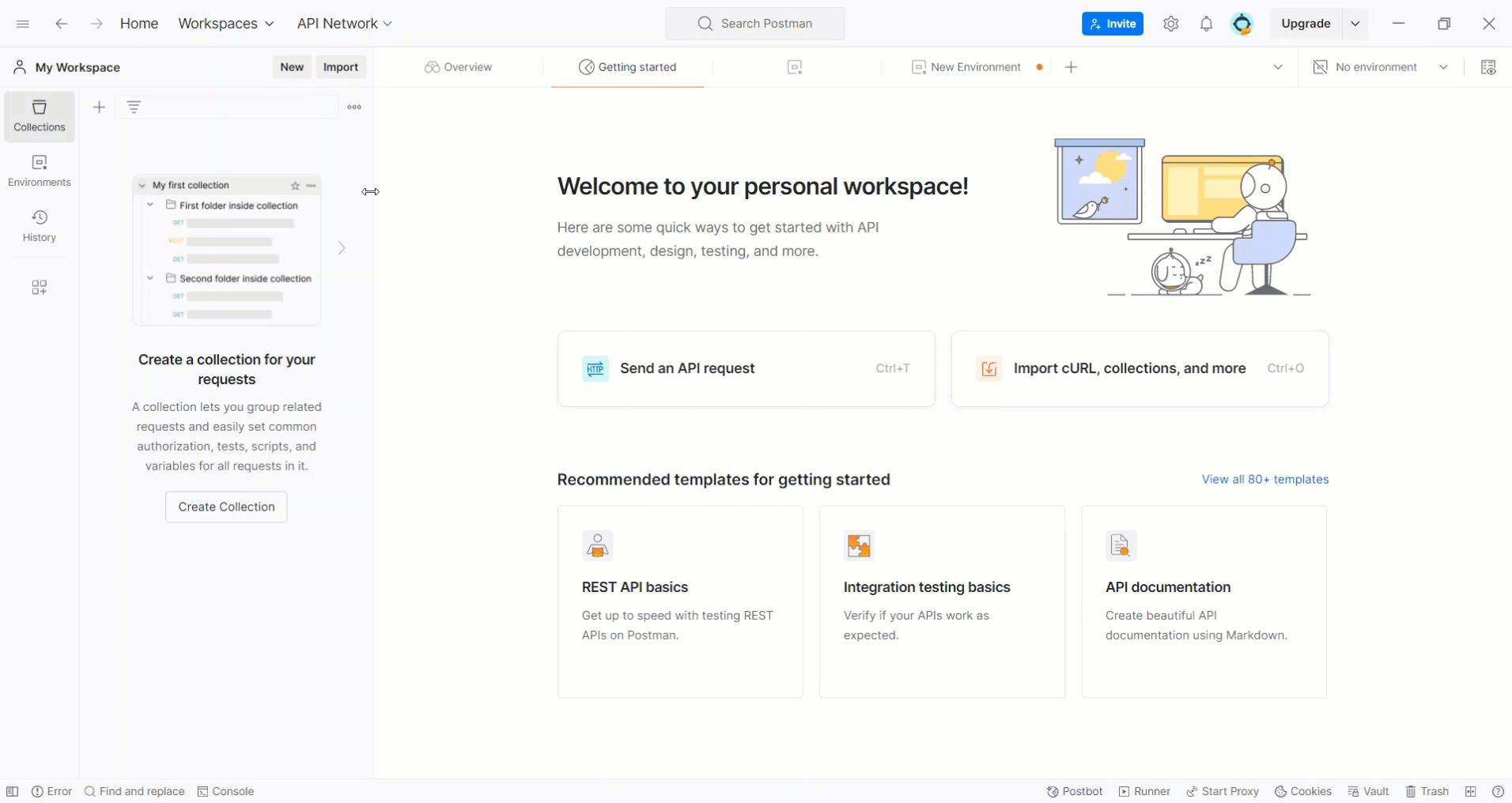Launch Postbot assistant

click(1075, 791)
